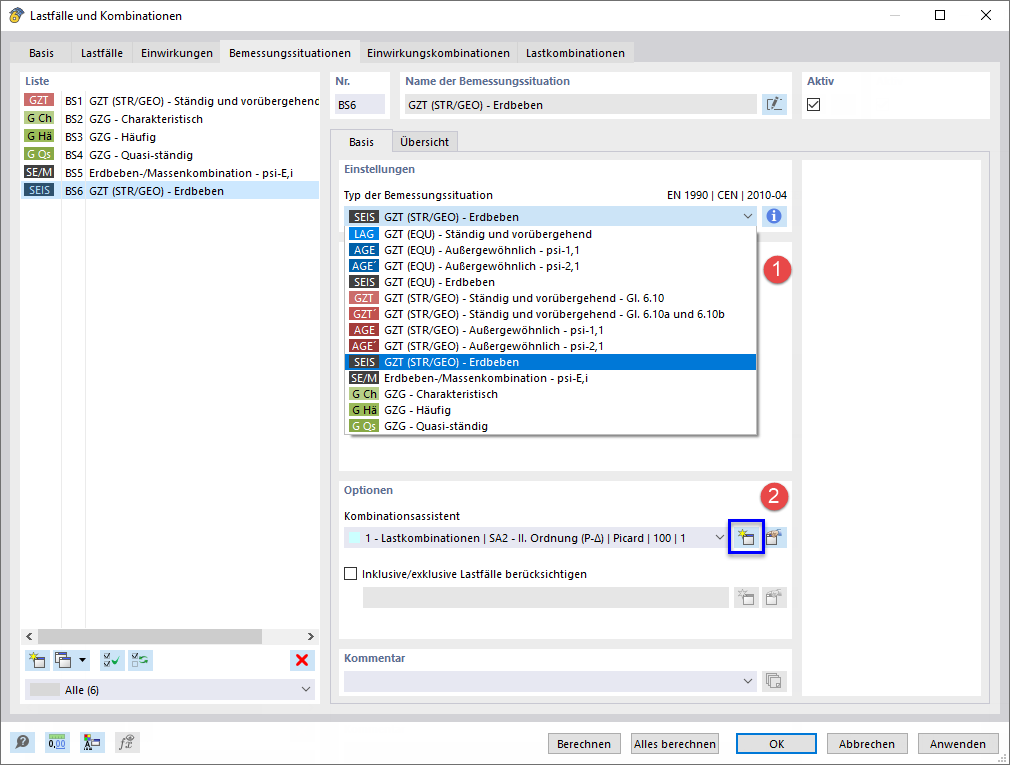Select the Bemessungssituationen tab
The width and height of the screenshot is (1010, 765).
tap(290, 53)
